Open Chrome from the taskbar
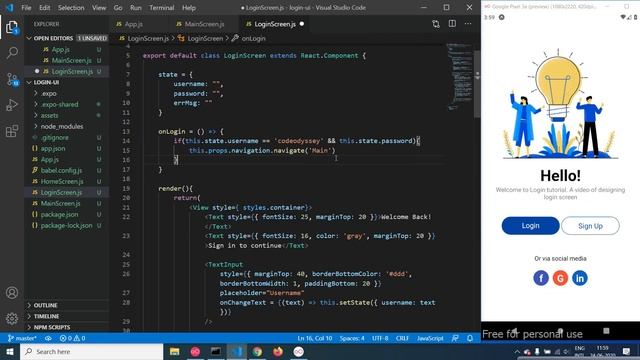Screen dimensions: 640x360 (x=257, y=351)
